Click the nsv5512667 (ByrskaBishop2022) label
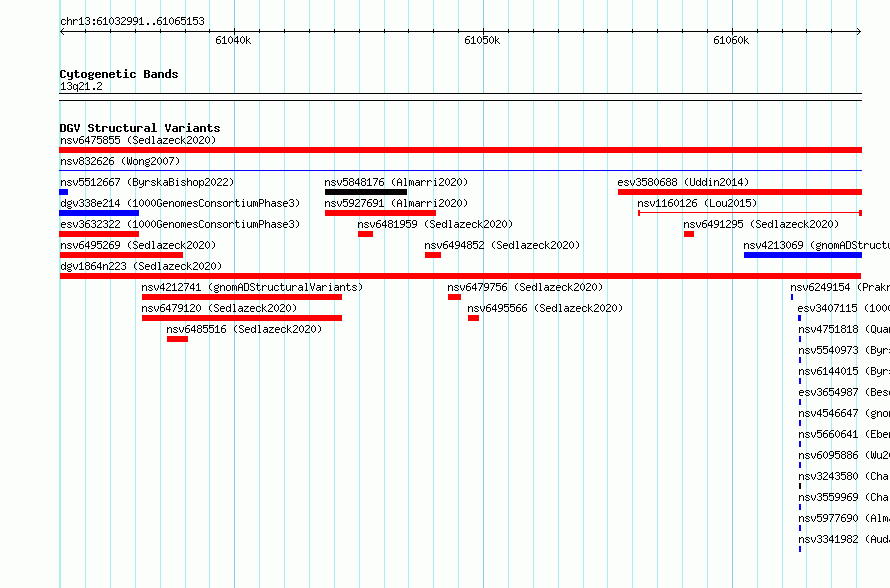Screen dimensions: 890x588 (147, 182)
